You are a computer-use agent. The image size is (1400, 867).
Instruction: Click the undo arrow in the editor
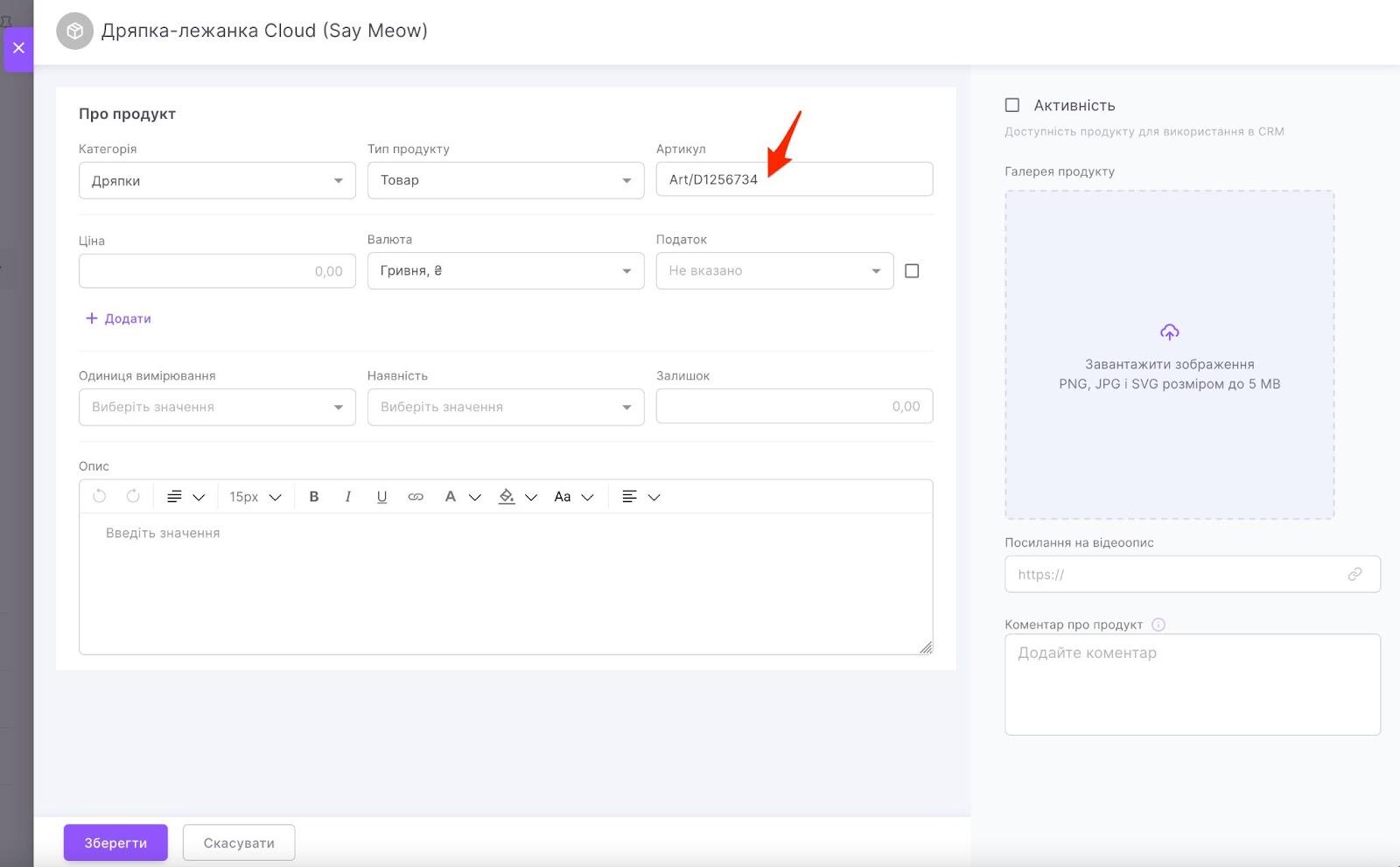(100, 496)
